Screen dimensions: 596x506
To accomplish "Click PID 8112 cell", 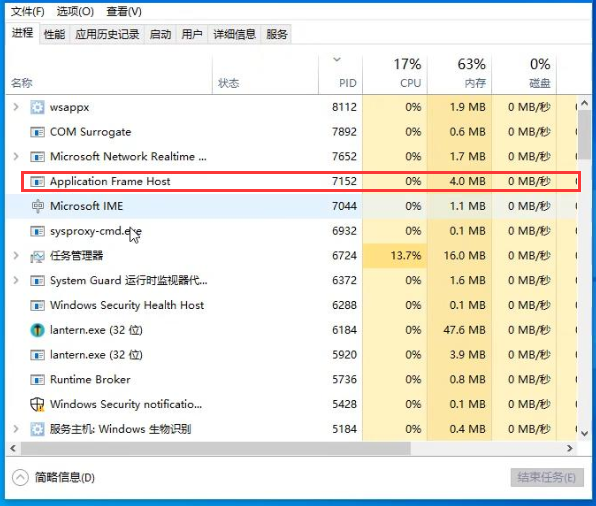I will click(x=344, y=107).
